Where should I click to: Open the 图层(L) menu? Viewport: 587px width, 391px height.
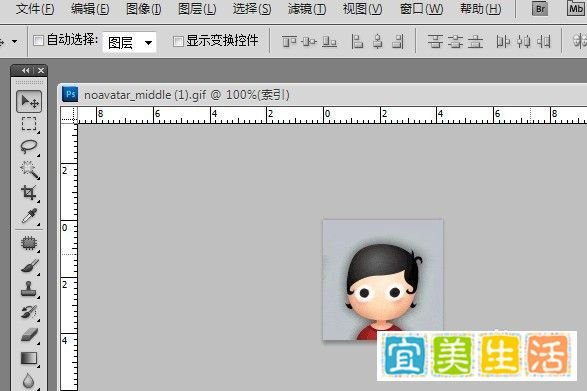pyautogui.click(x=197, y=9)
